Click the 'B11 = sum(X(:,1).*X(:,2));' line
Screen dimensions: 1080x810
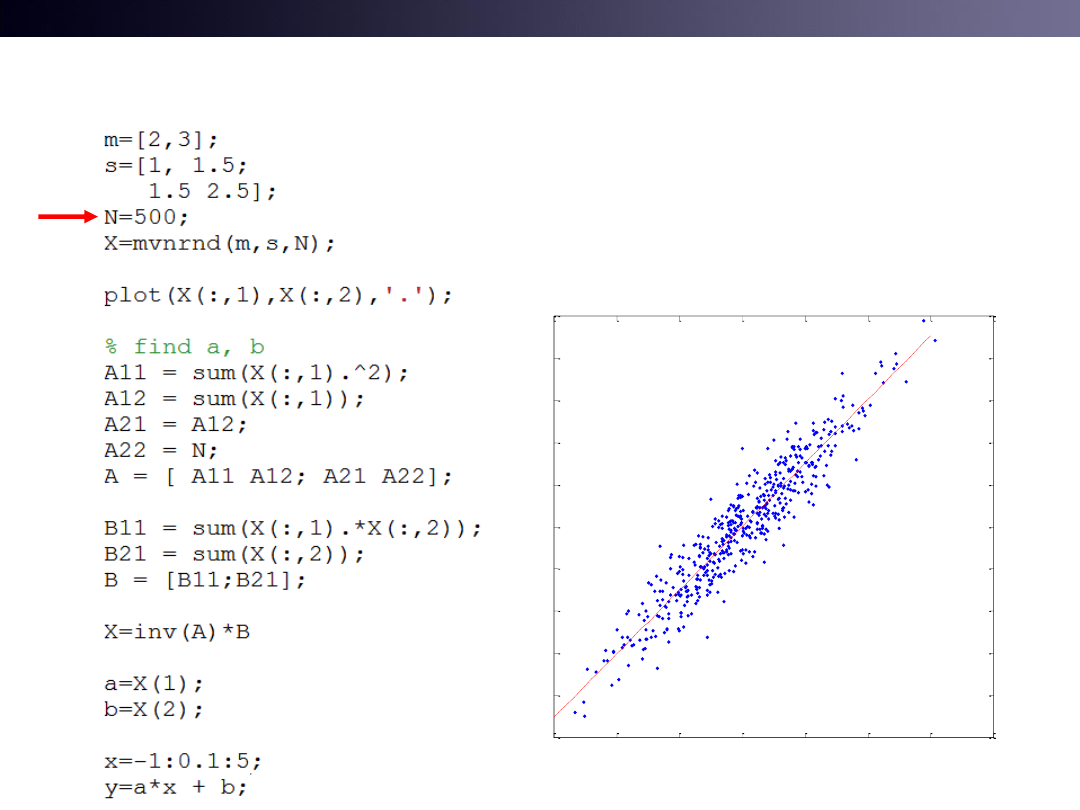point(292,529)
